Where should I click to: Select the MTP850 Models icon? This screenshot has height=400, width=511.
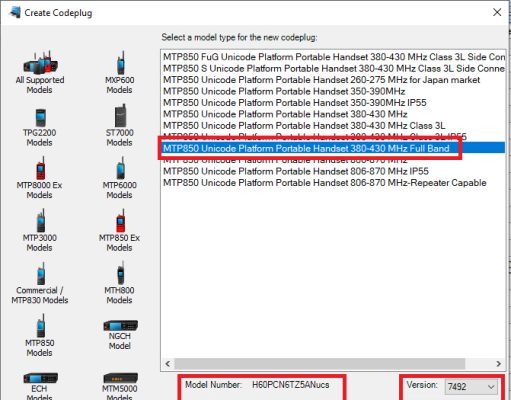[40, 326]
